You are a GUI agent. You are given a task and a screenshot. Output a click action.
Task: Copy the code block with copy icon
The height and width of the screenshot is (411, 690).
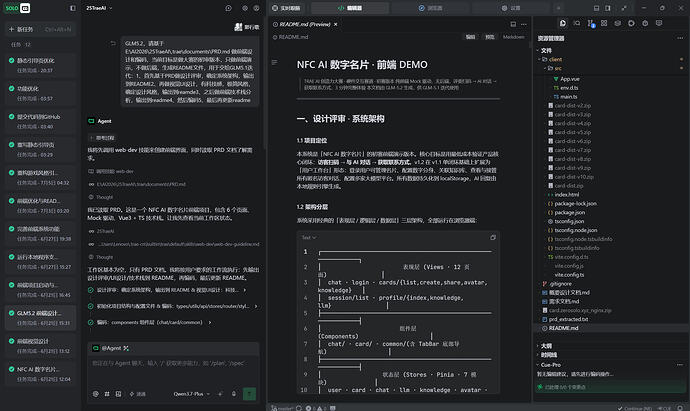pos(493,238)
